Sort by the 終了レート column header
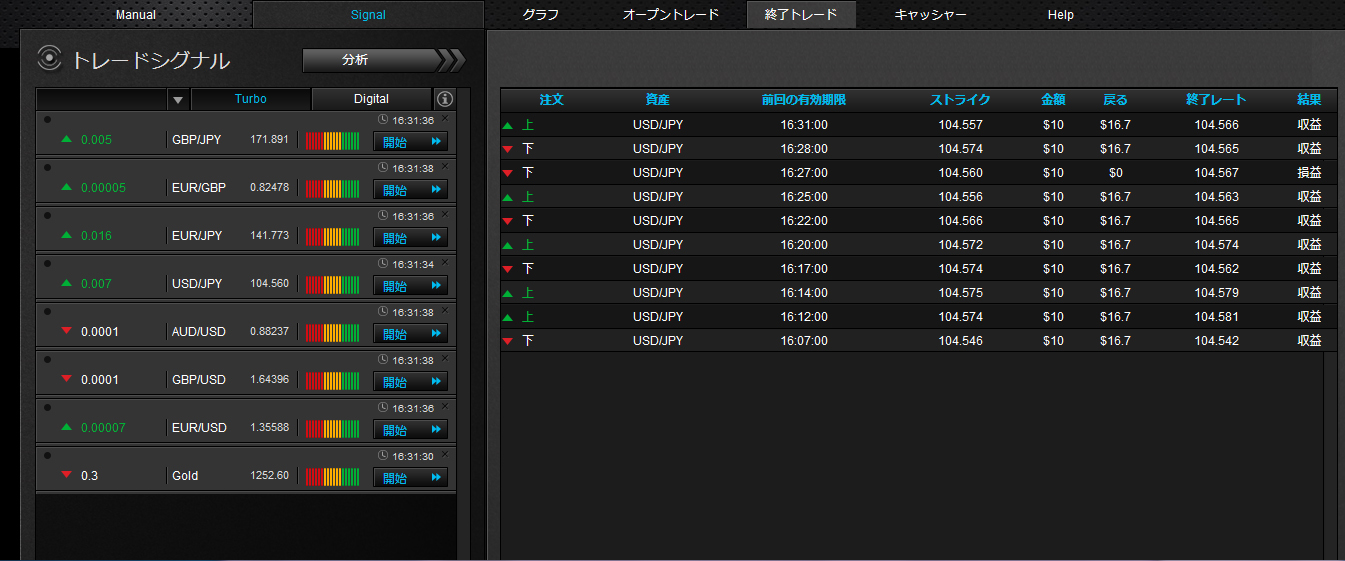The image size is (1345, 561). 1216,100
